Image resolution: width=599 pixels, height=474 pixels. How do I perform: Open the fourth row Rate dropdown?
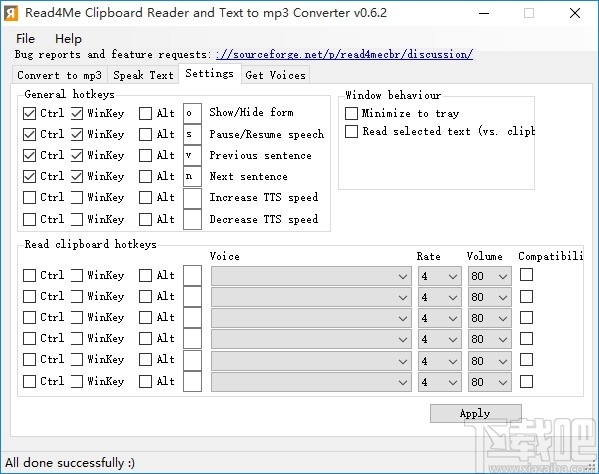[x=439, y=339]
